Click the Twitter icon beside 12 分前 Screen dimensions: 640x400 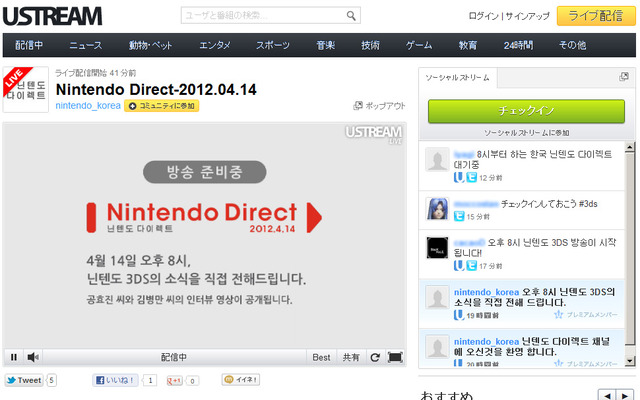click(472, 177)
